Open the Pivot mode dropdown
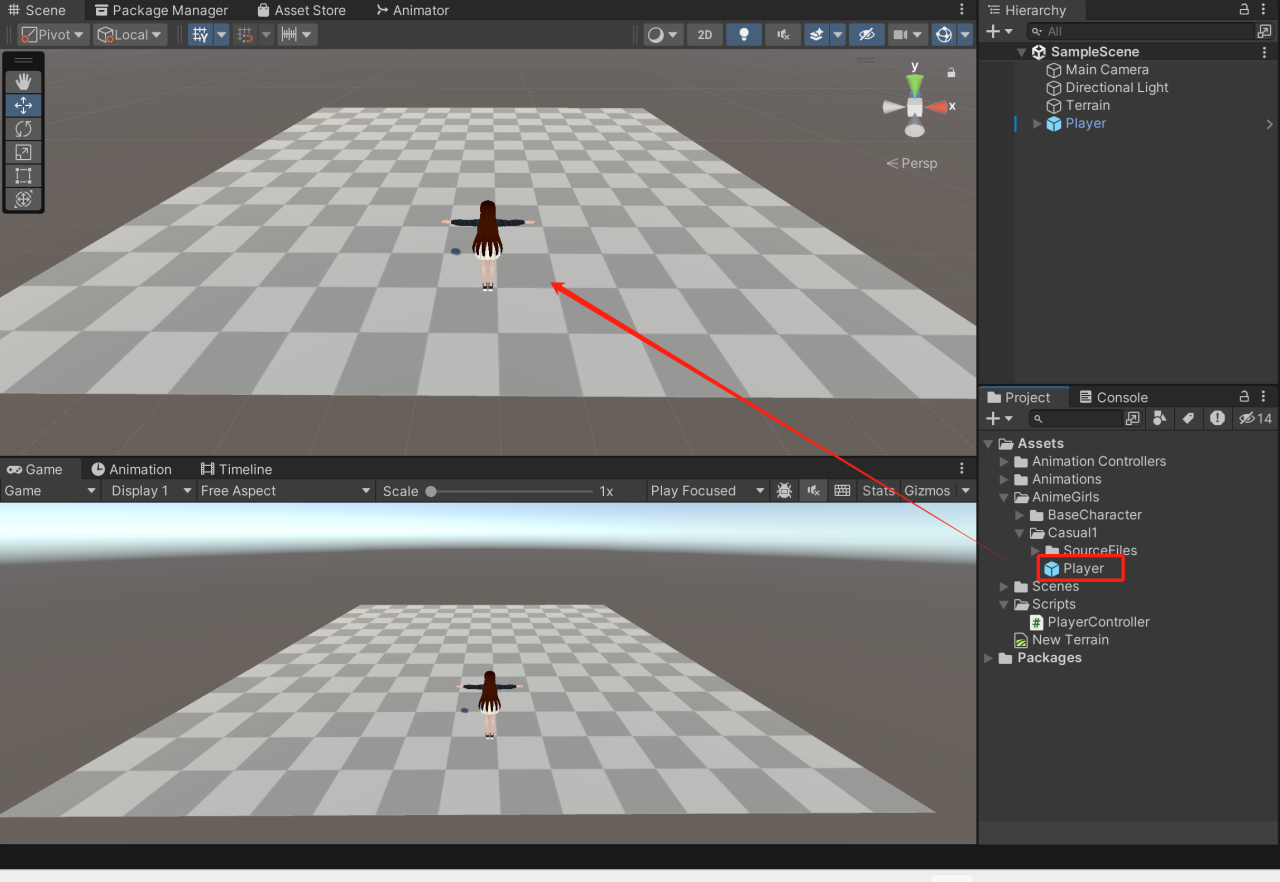Screen dimensions: 1280x882 coord(52,34)
